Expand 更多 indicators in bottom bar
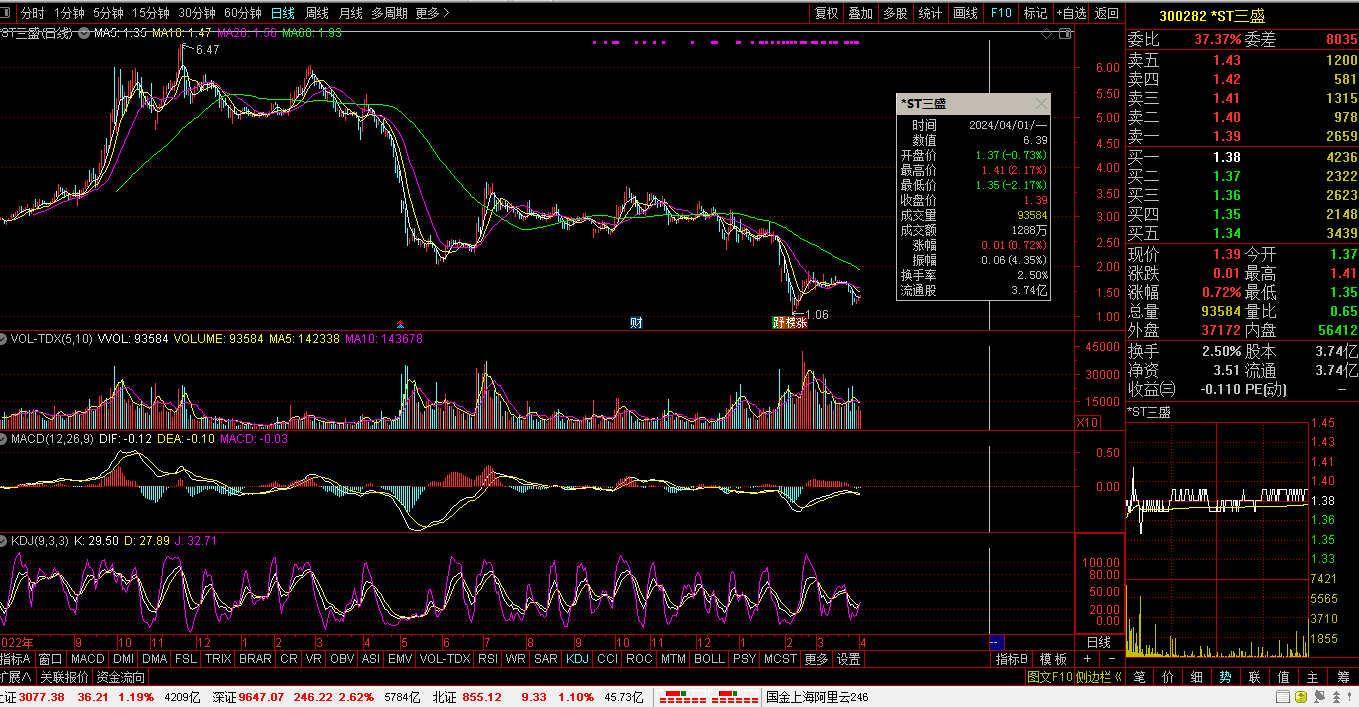 tap(816, 660)
